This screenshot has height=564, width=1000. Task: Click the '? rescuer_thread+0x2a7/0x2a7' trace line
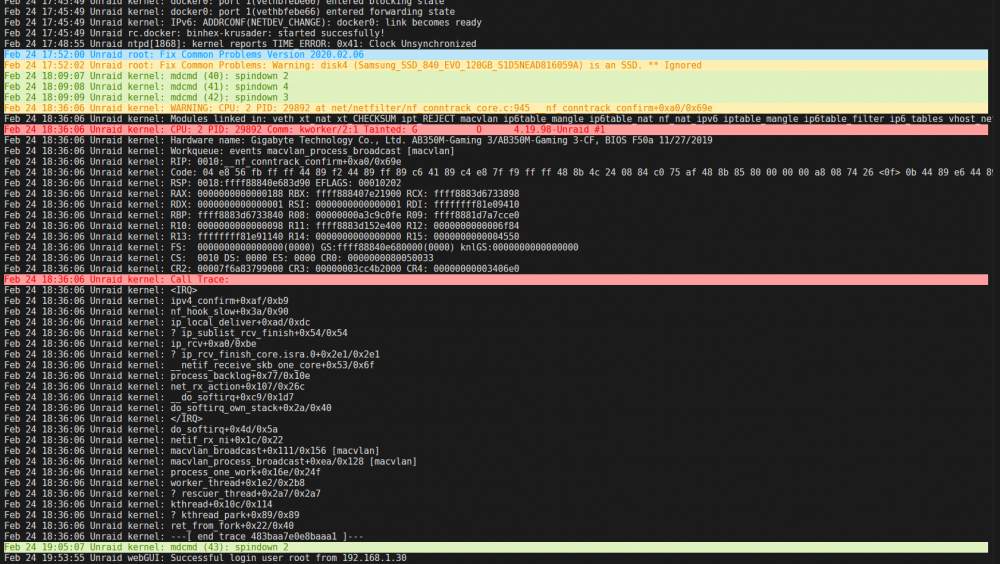click(163, 494)
